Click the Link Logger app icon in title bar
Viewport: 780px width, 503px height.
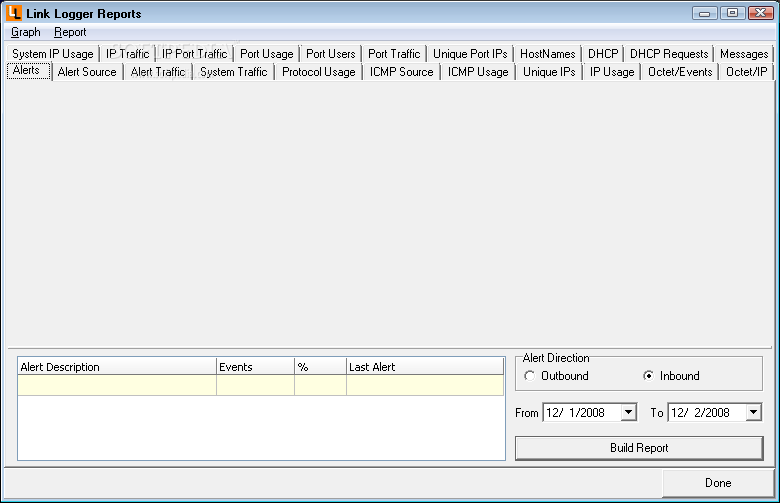point(14,13)
